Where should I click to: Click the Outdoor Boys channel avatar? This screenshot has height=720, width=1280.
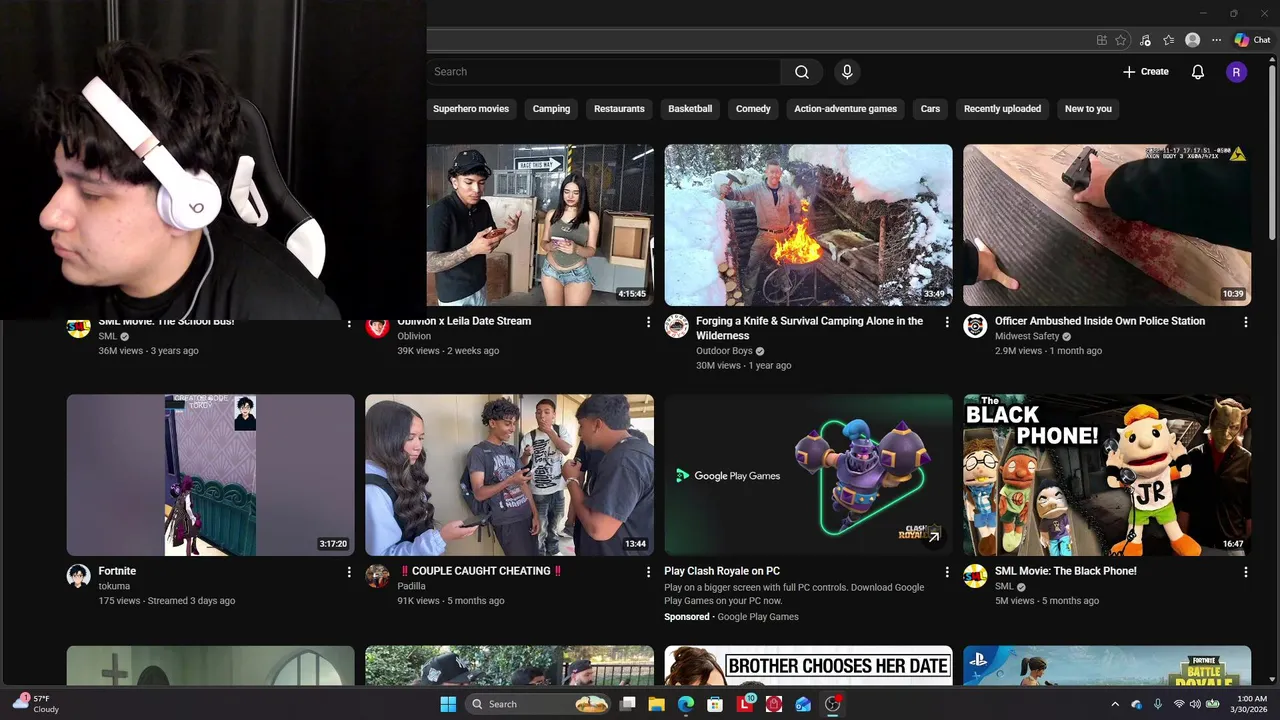pos(677,326)
